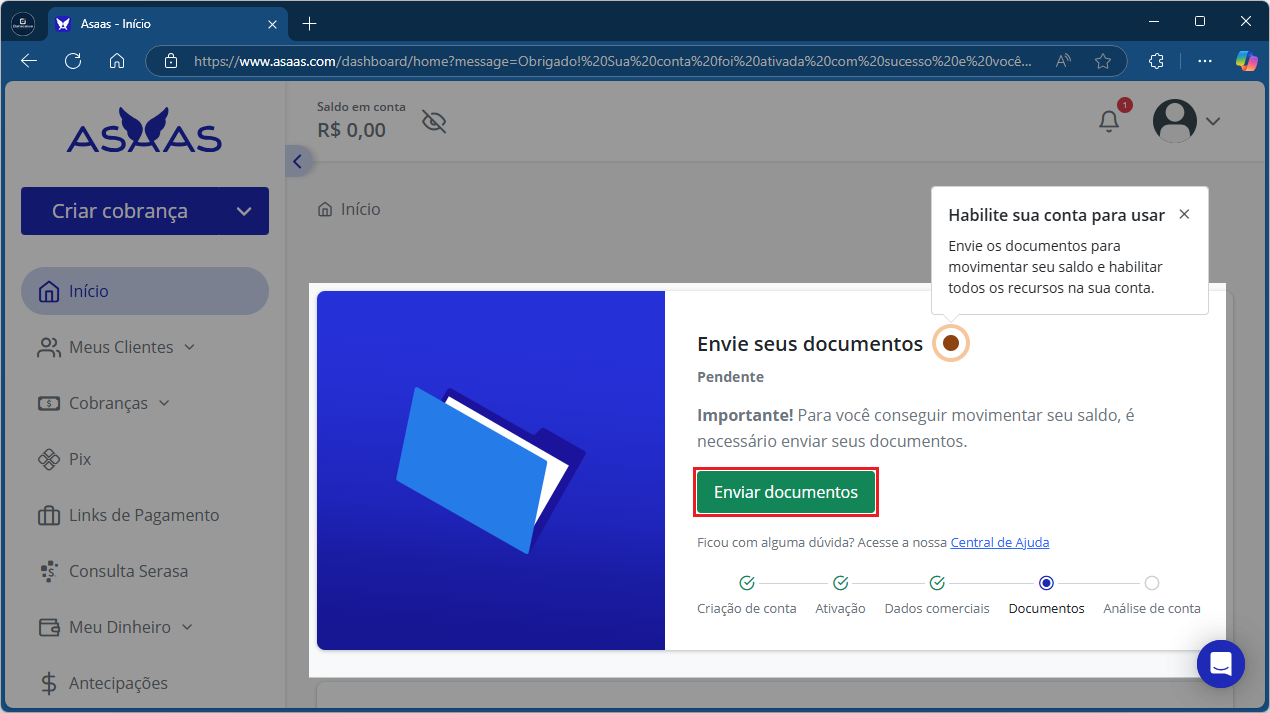Click the browser refresh icon
The image size is (1270, 713).
click(x=73, y=61)
